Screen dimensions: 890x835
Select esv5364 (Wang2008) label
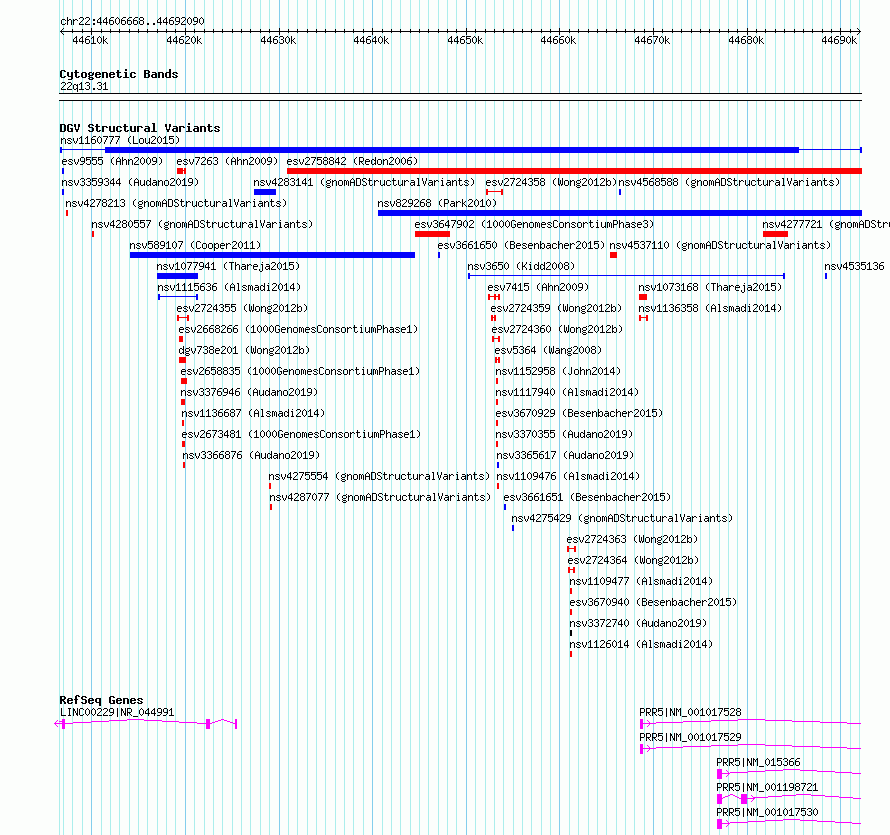[x=548, y=350]
